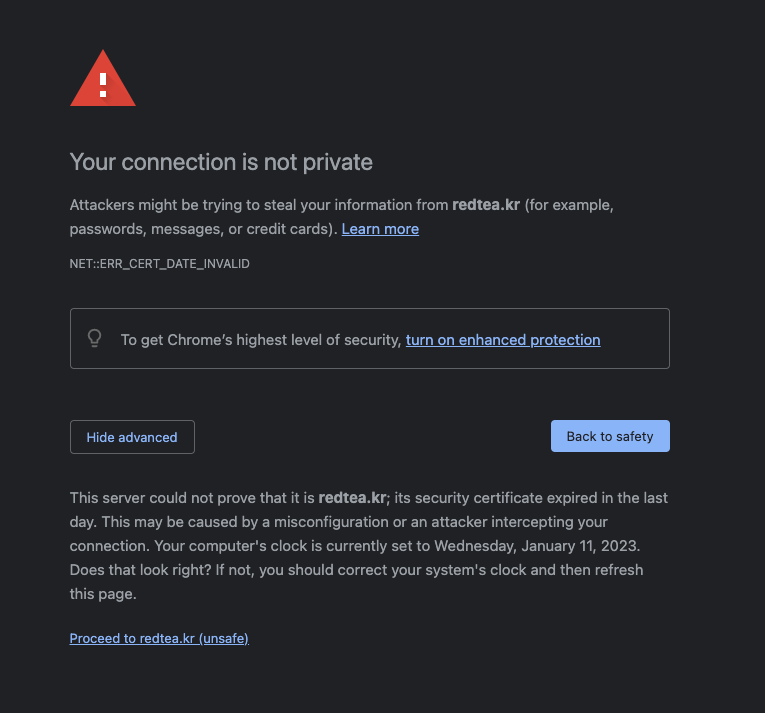Screen dimensions: 765x713
Task: Proceed to redtea.kr (unsafe)
Action: point(159,638)
